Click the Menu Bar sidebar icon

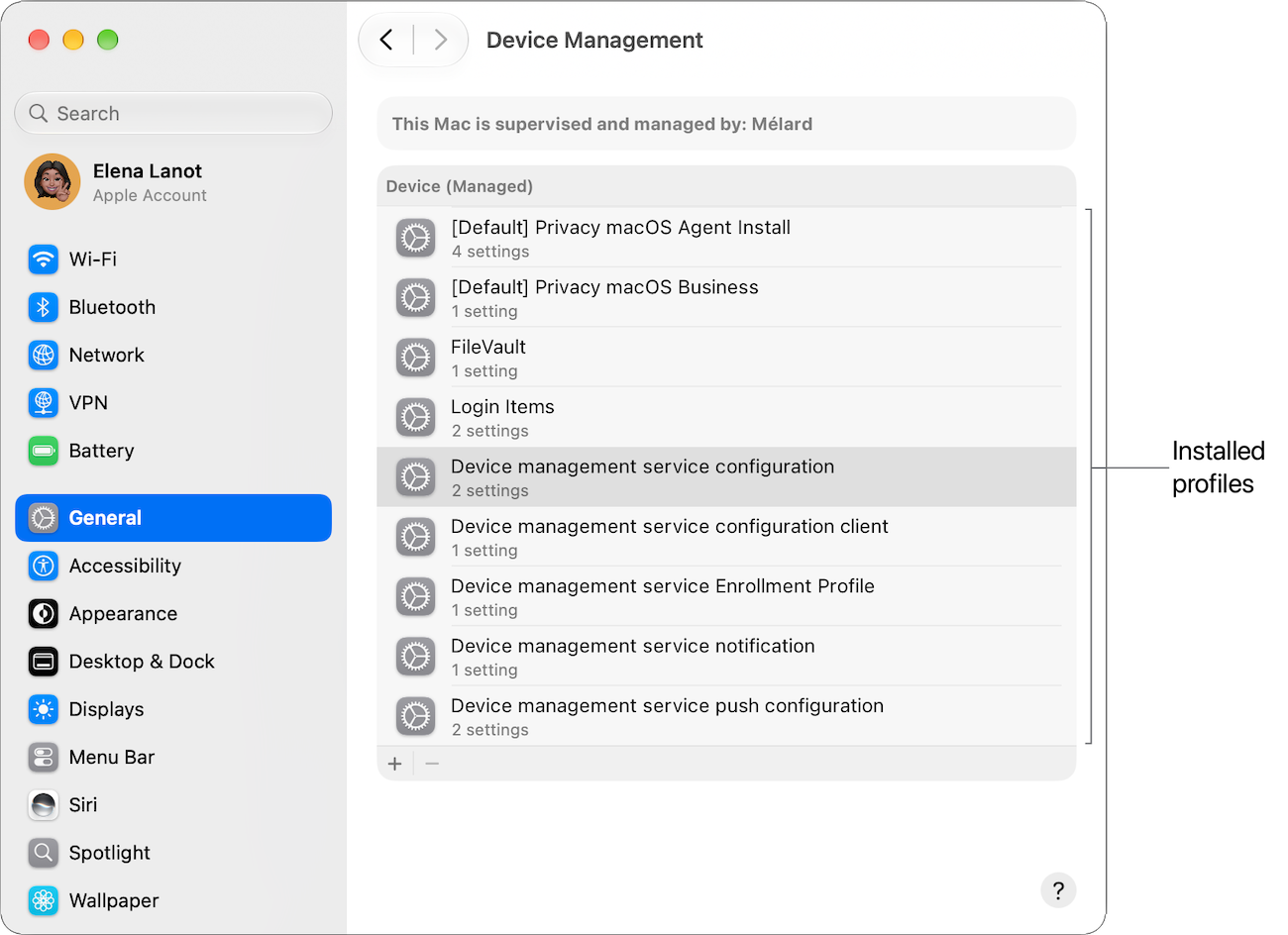click(x=44, y=758)
